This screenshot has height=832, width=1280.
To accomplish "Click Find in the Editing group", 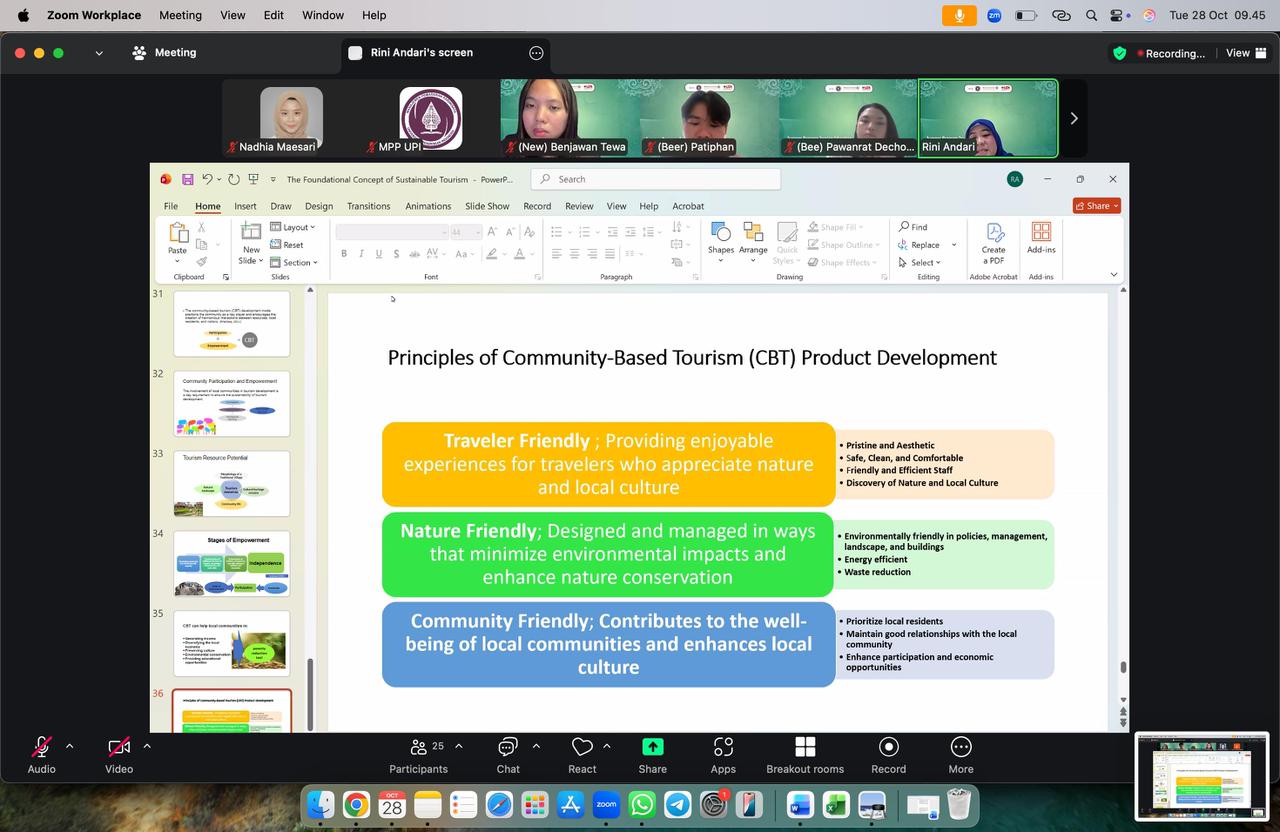I will point(913,227).
